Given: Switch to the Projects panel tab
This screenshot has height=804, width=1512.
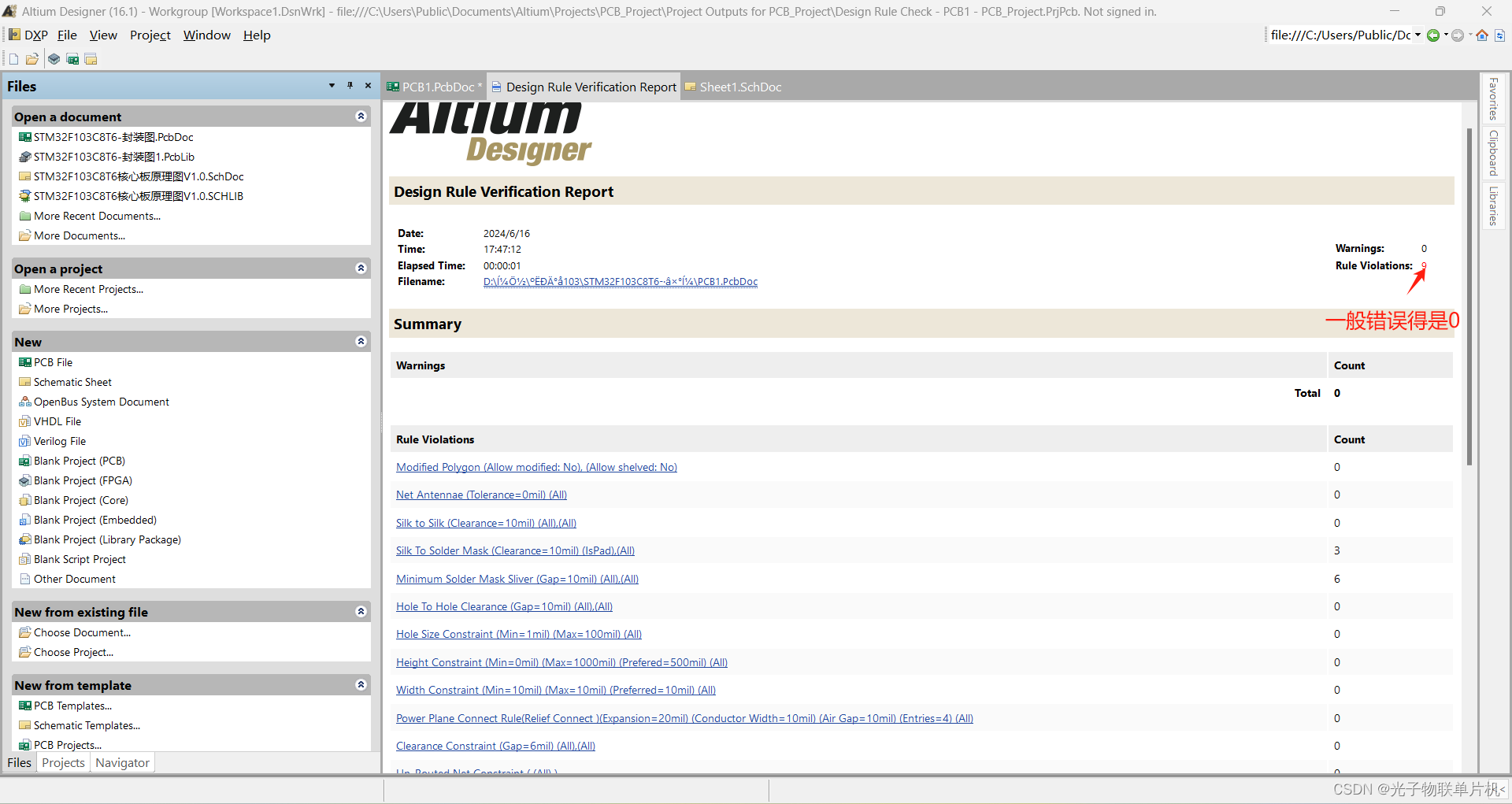Looking at the screenshot, I should (63, 762).
